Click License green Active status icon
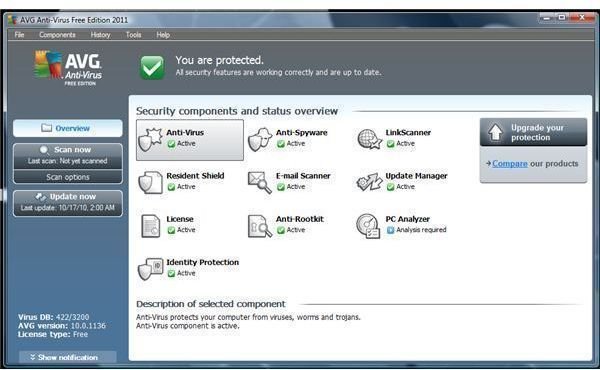Viewport: 600px width, 370px height. click(x=171, y=230)
